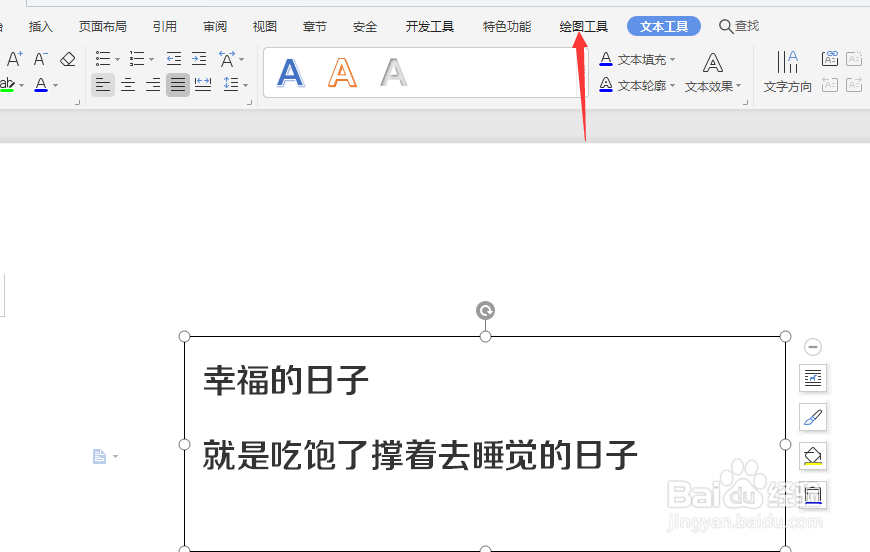
Task: Click the text box rotation handle
Action: (x=485, y=311)
